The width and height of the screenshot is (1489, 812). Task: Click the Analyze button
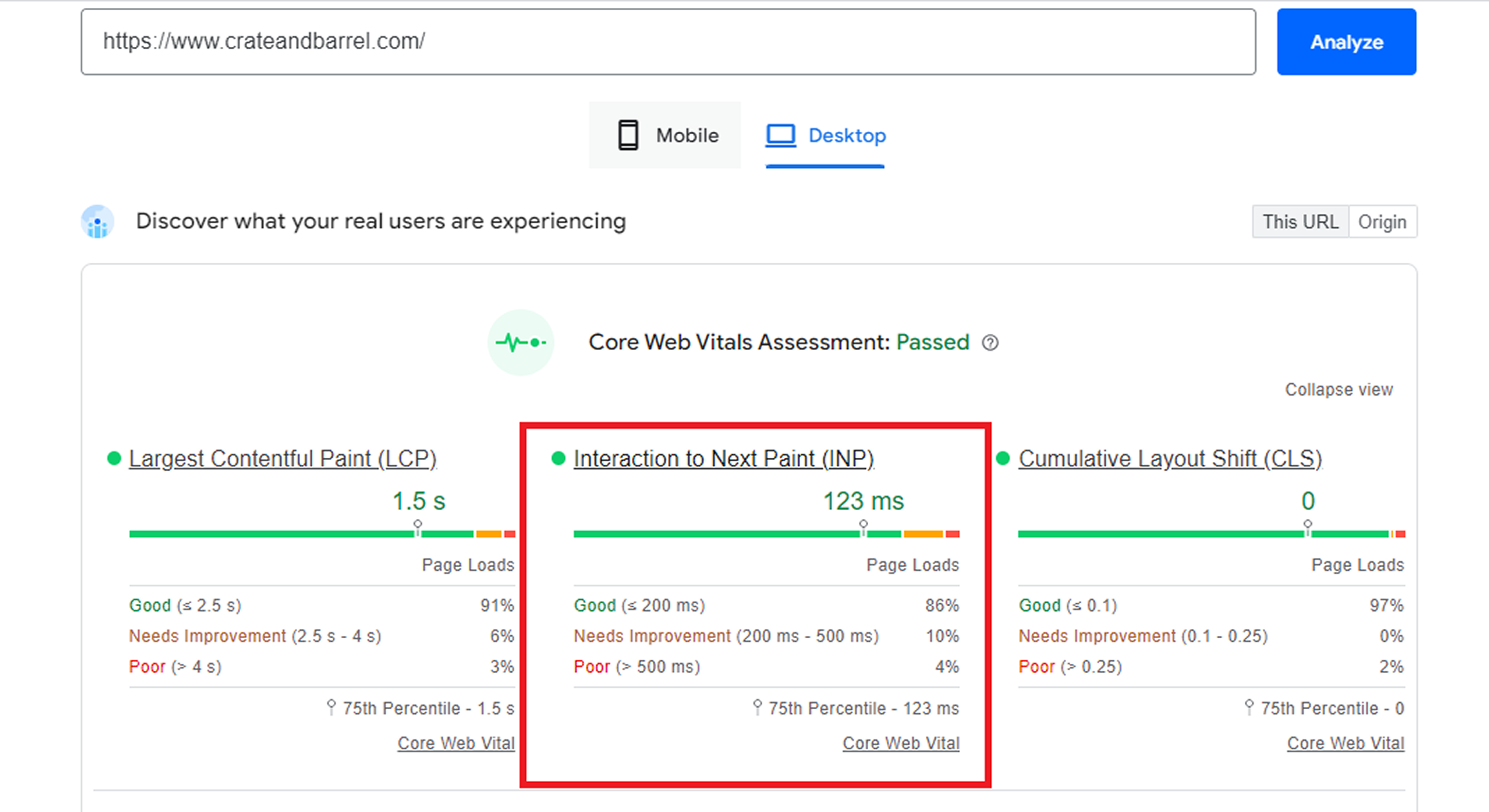[x=1346, y=42]
